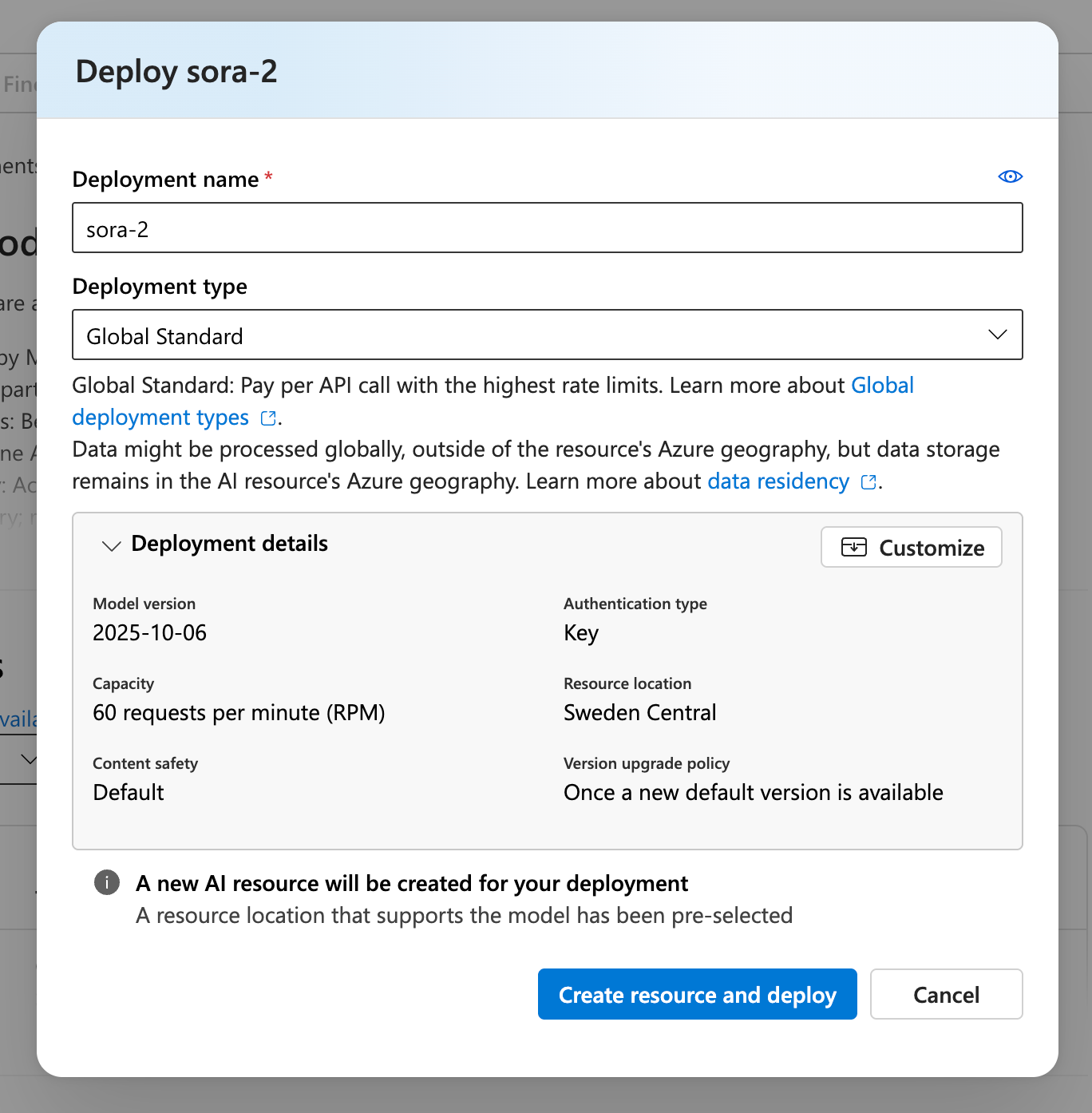1092x1113 pixels.
Task: Open the external link icon after "Global deployment types"
Action: 267,418
